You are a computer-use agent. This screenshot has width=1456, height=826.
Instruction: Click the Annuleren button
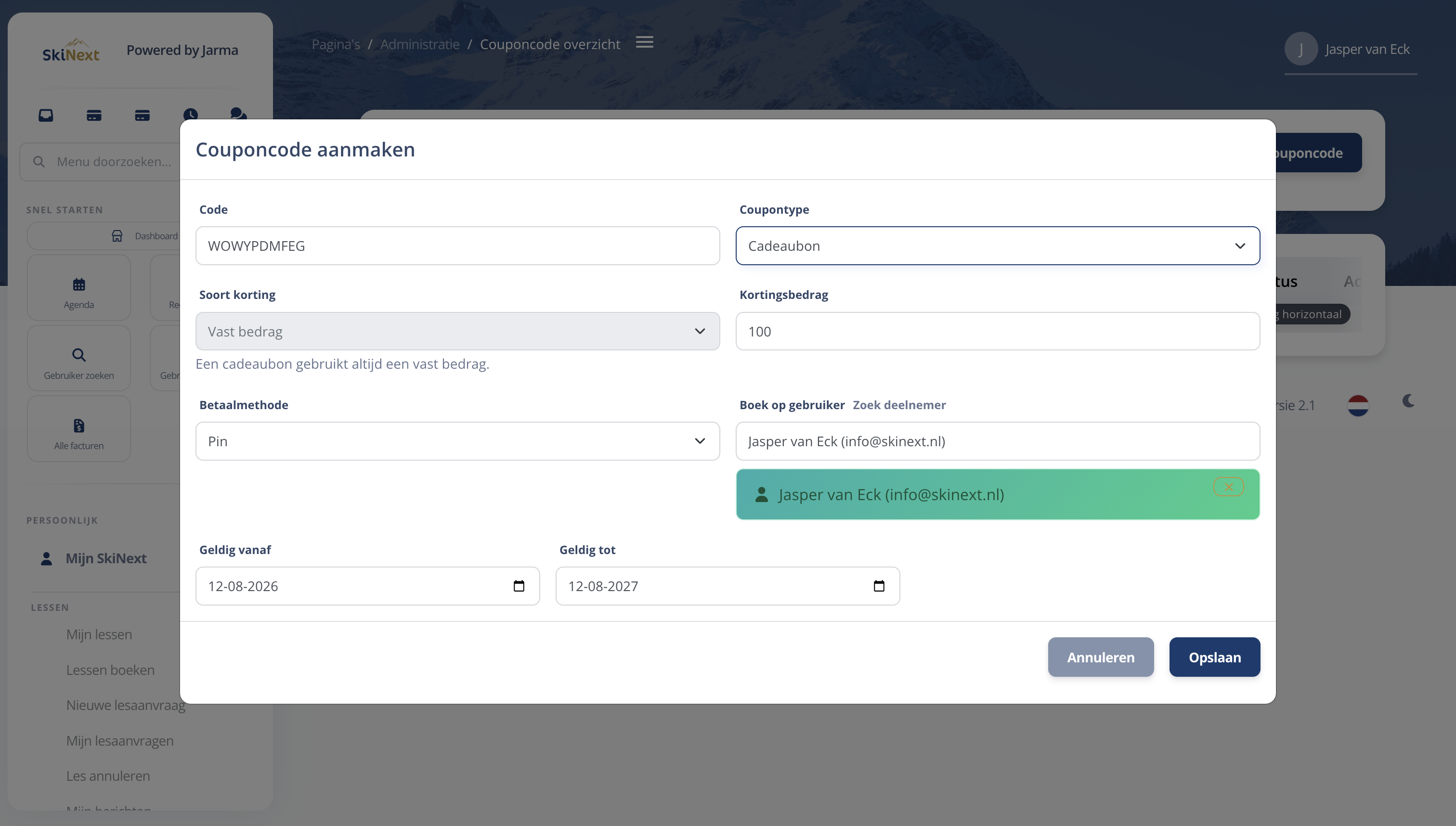pos(1101,657)
